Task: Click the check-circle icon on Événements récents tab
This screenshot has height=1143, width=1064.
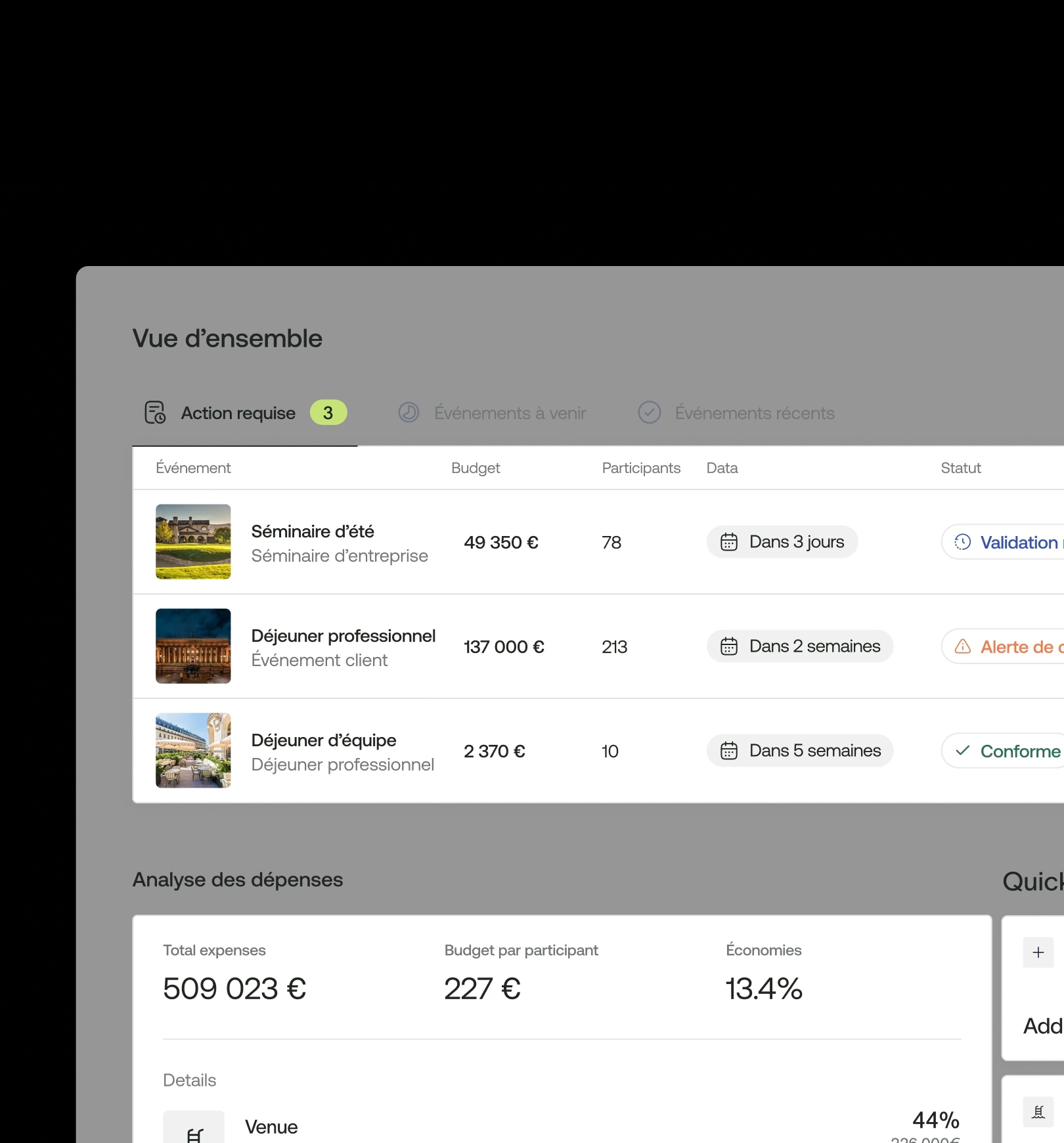Action: point(649,413)
